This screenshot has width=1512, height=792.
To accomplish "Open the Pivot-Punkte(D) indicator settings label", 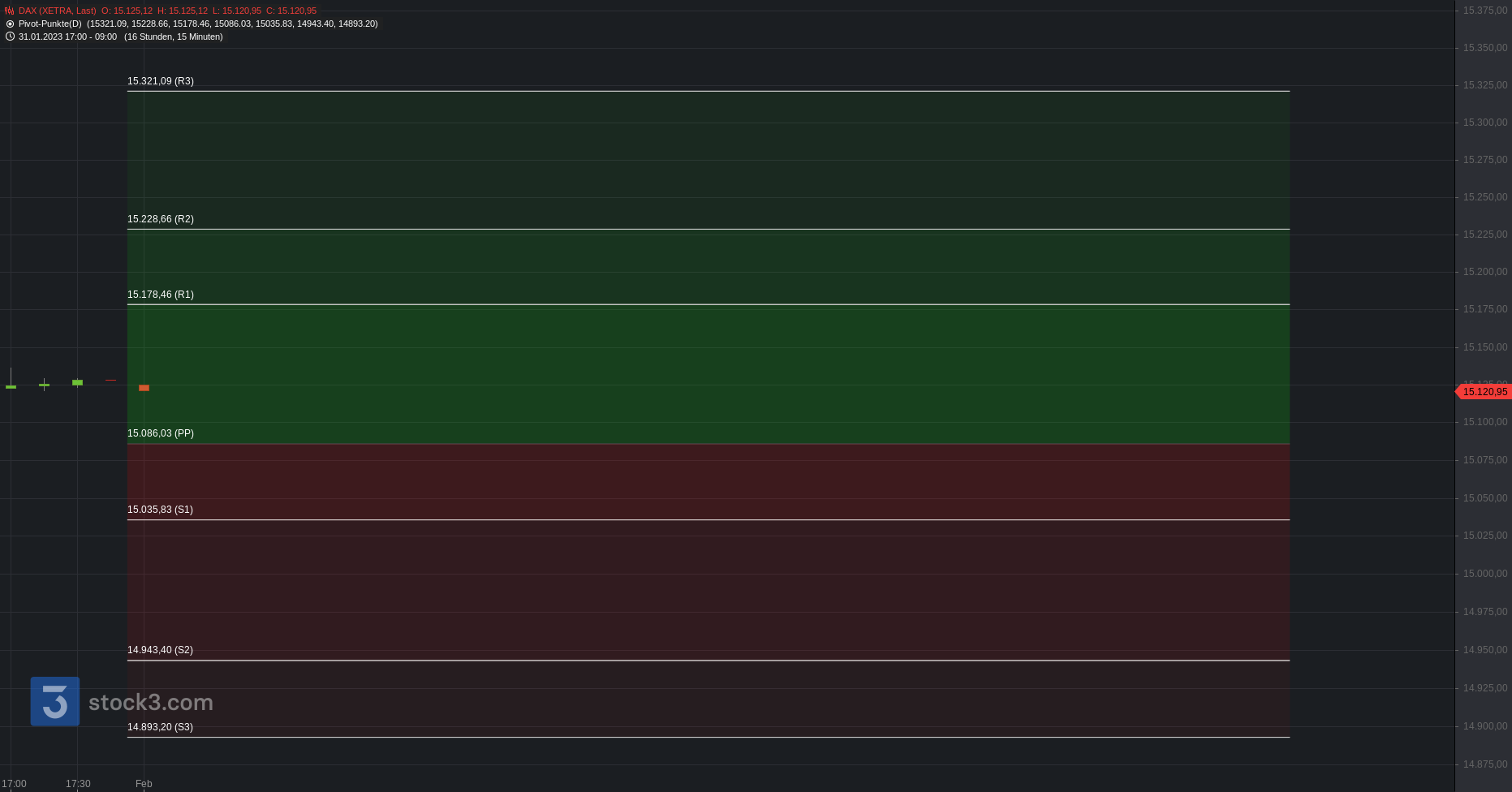I will coord(50,24).
